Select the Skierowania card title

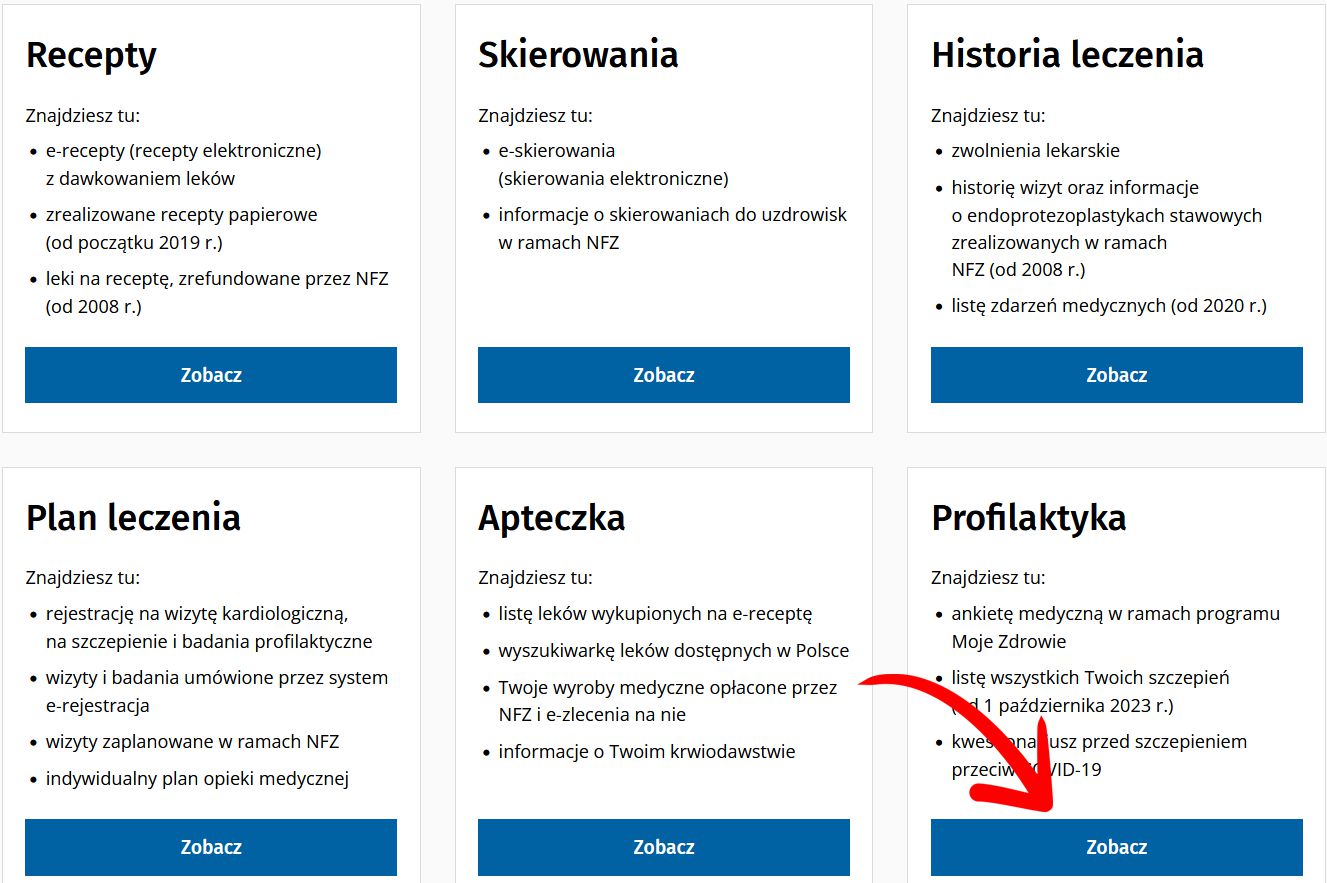(x=578, y=54)
